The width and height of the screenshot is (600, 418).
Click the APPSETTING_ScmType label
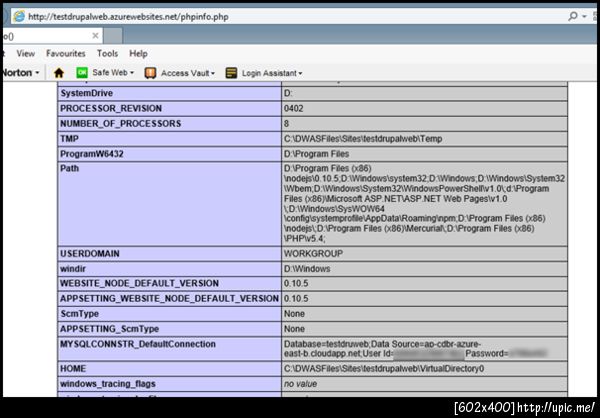pos(109,329)
